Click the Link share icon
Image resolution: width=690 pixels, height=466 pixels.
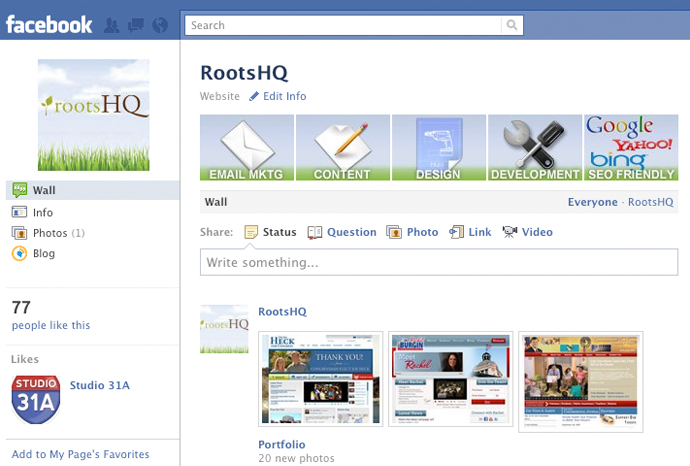click(456, 232)
